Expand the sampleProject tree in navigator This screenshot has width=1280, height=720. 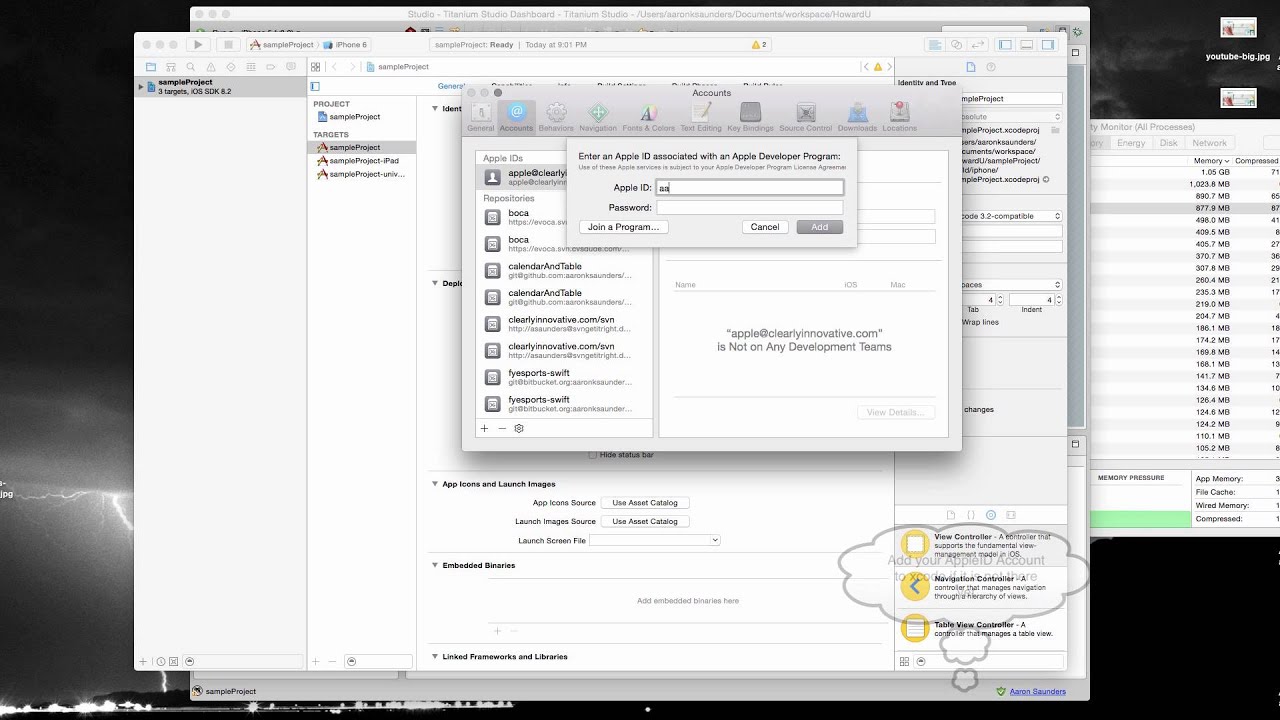[x=141, y=87]
